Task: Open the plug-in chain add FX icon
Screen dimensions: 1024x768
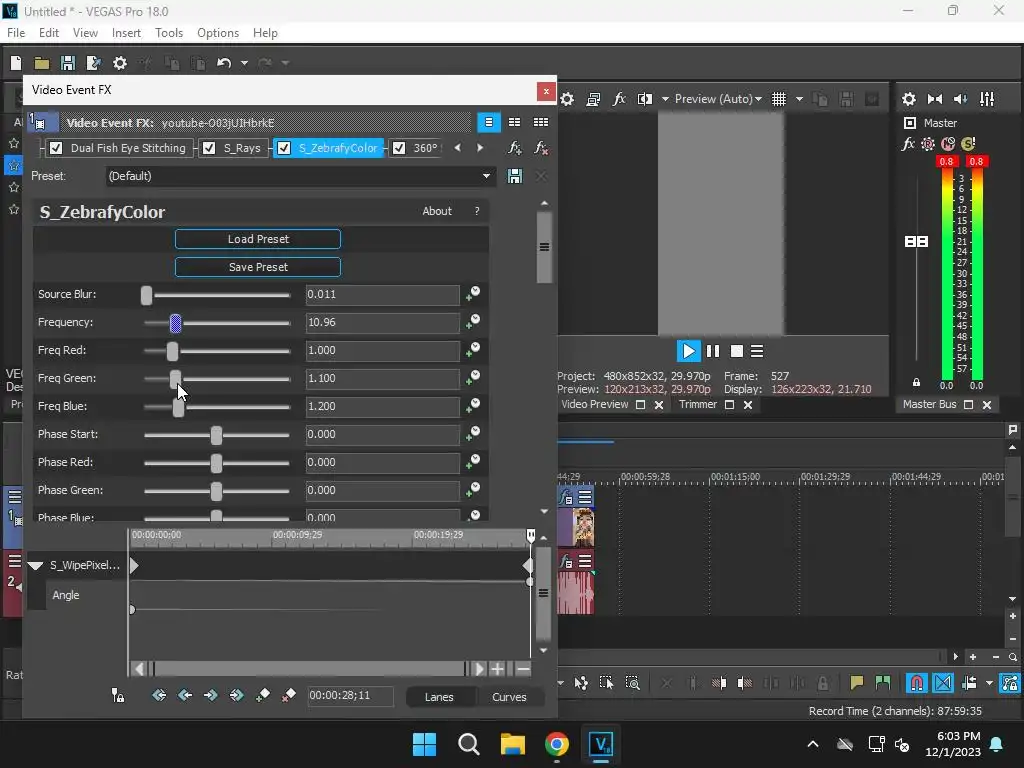Action: click(515, 148)
